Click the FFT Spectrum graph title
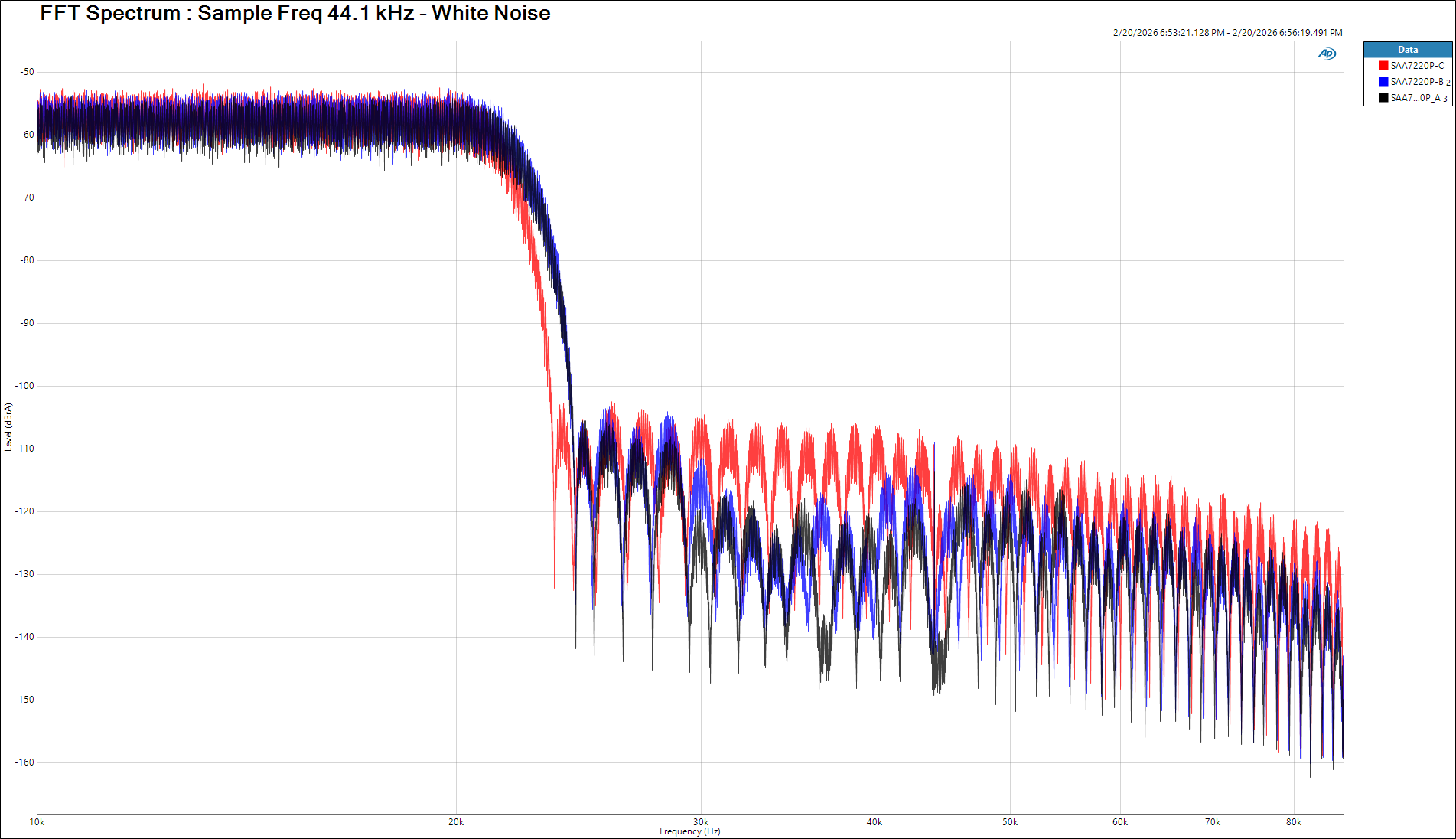The image size is (1456, 839). tap(295, 14)
